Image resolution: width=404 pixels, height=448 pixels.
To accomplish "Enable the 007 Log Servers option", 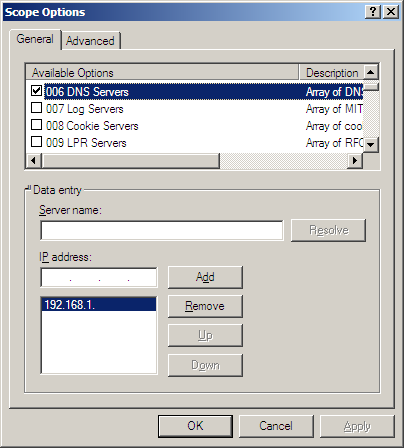I will [36, 108].
